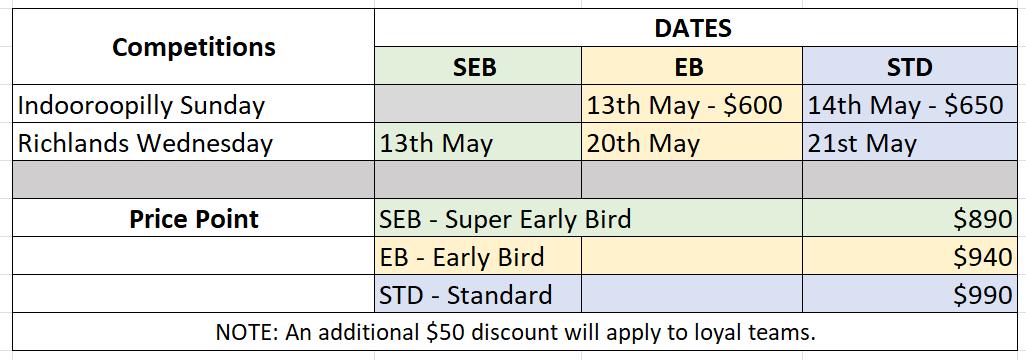1026x360 pixels.
Task: Click the loyal teams discount NOTE row
Action: (515, 331)
